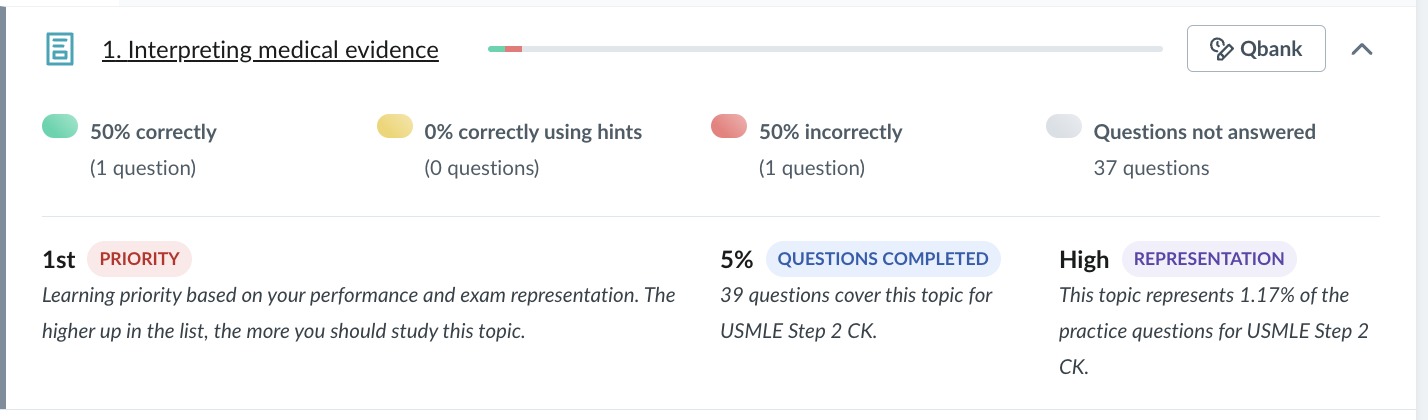Click the gray unanswered portion of progress bar
1428x420 pixels.
point(842,49)
